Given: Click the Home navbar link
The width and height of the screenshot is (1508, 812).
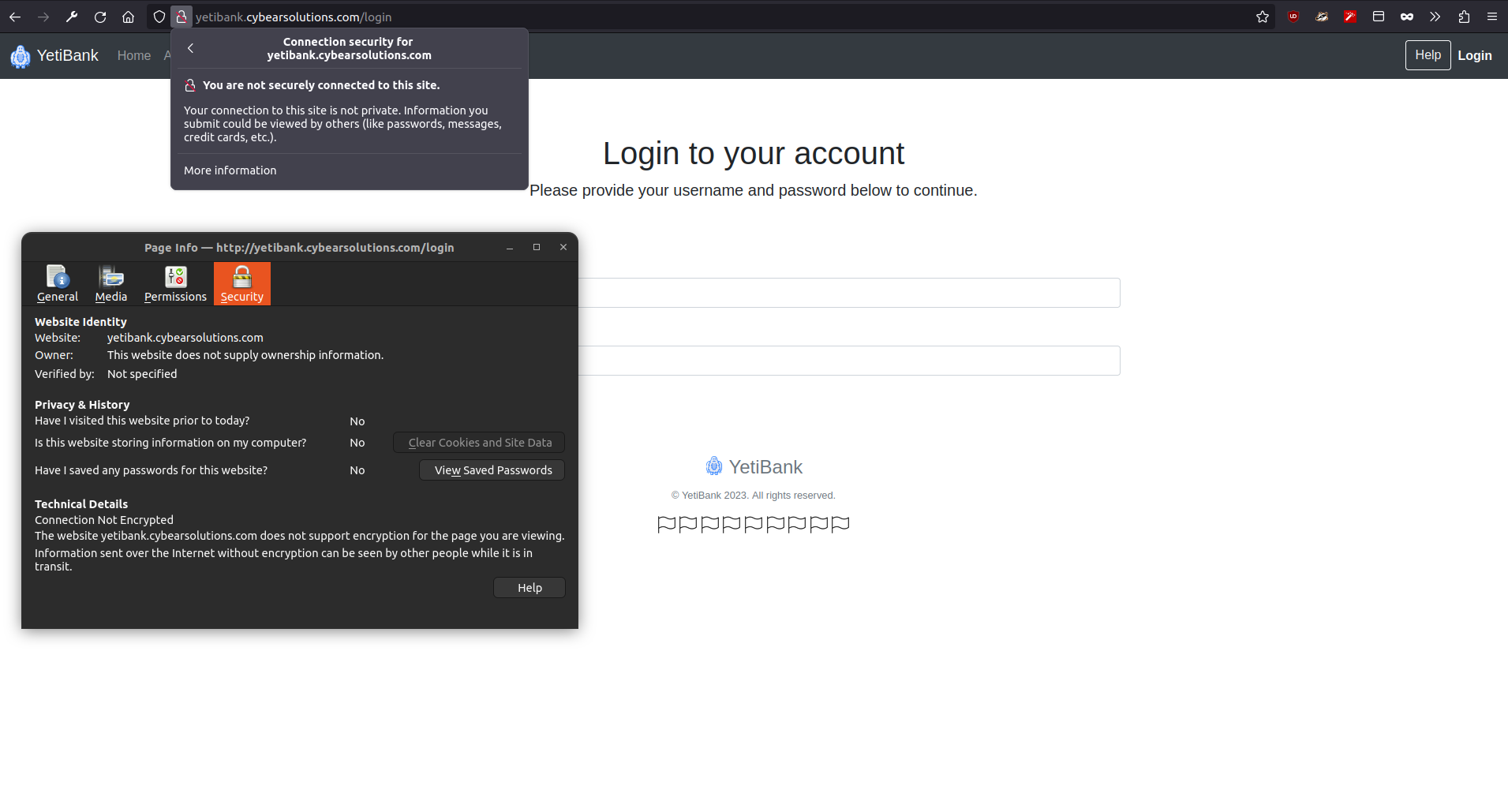Looking at the screenshot, I should (x=134, y=56).
